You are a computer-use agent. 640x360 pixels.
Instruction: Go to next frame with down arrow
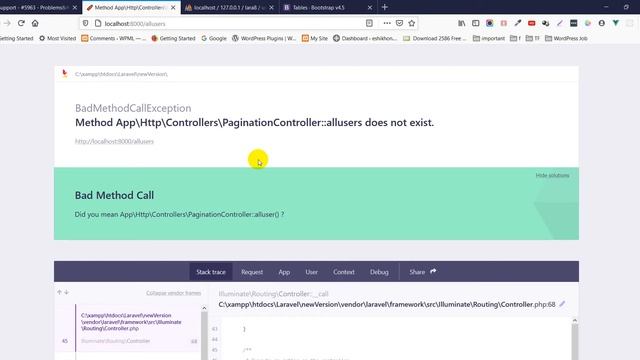(66, 292)
